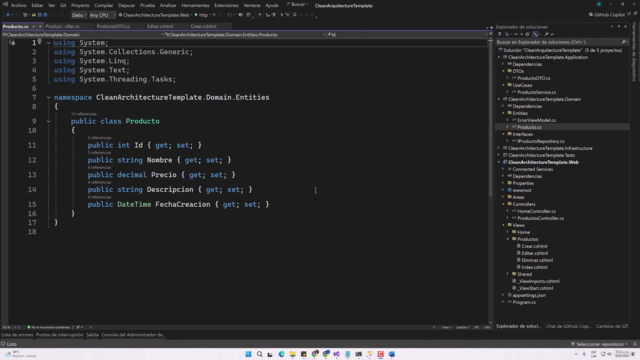The image size is (640, 360).
Task: Open the Depurar menu
Action: pyautogui.click(x=126, y=5)
